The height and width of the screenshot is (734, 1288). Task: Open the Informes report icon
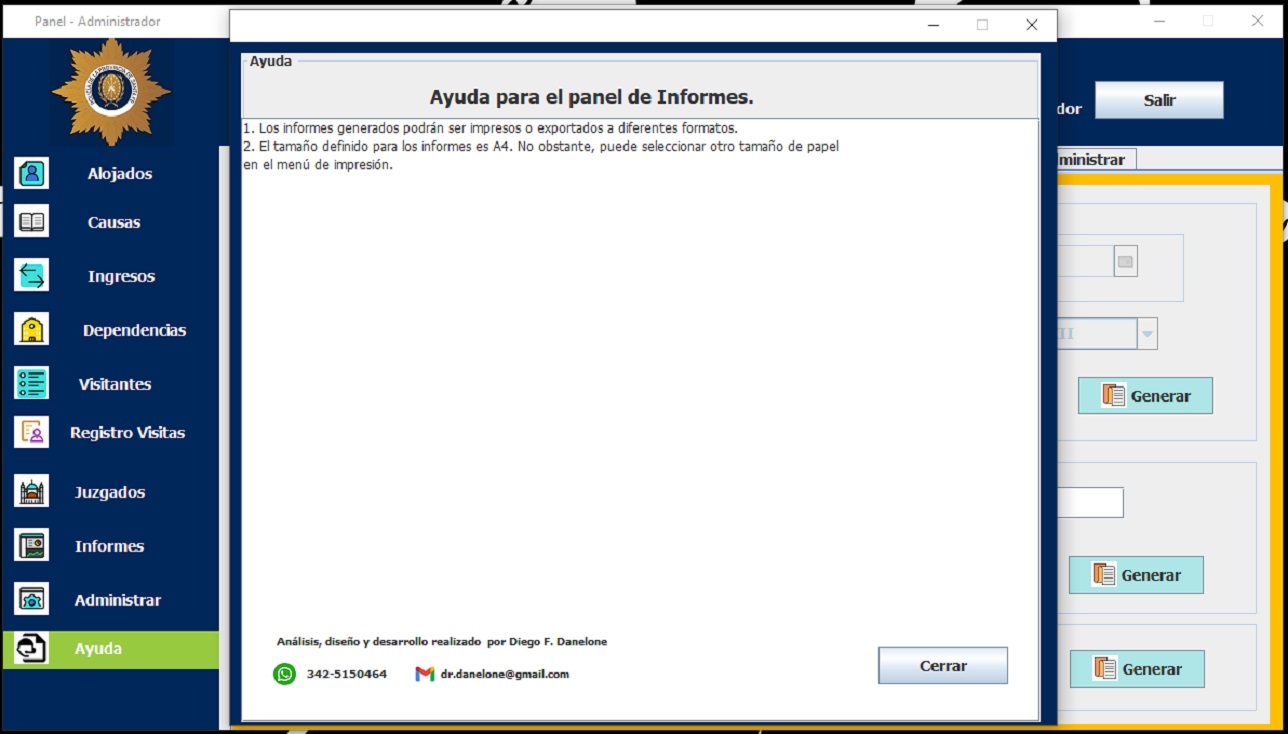point(32,546)
